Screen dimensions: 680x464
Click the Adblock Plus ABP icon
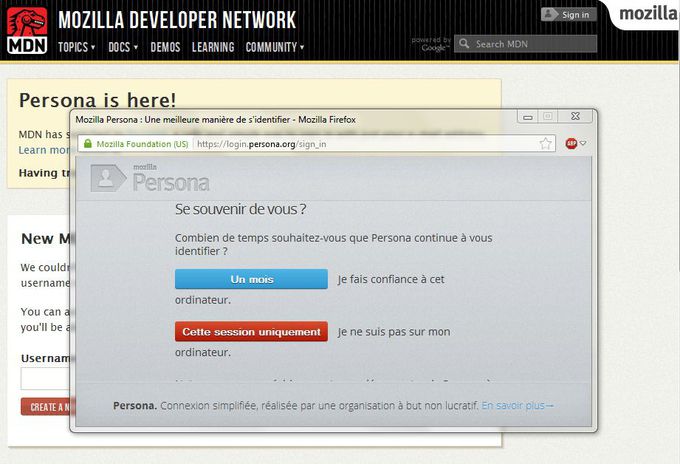pos(571,143)
